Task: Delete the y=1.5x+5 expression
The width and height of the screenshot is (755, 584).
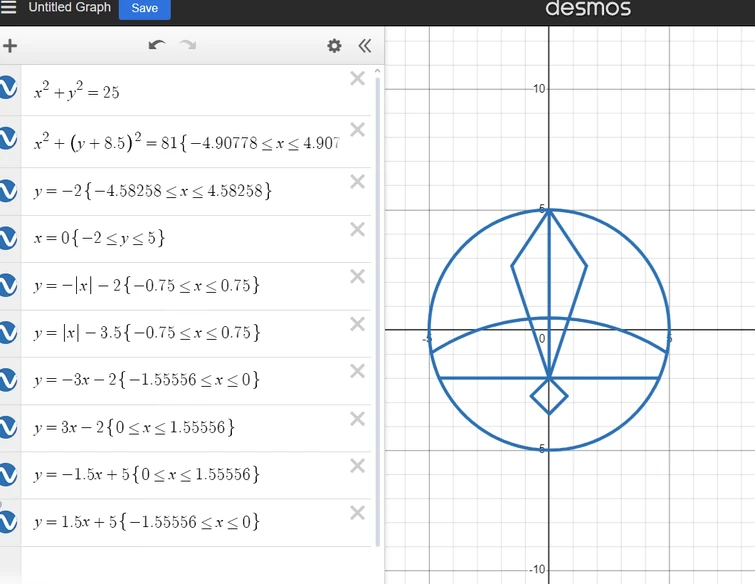Action: [x=357, y=513]
